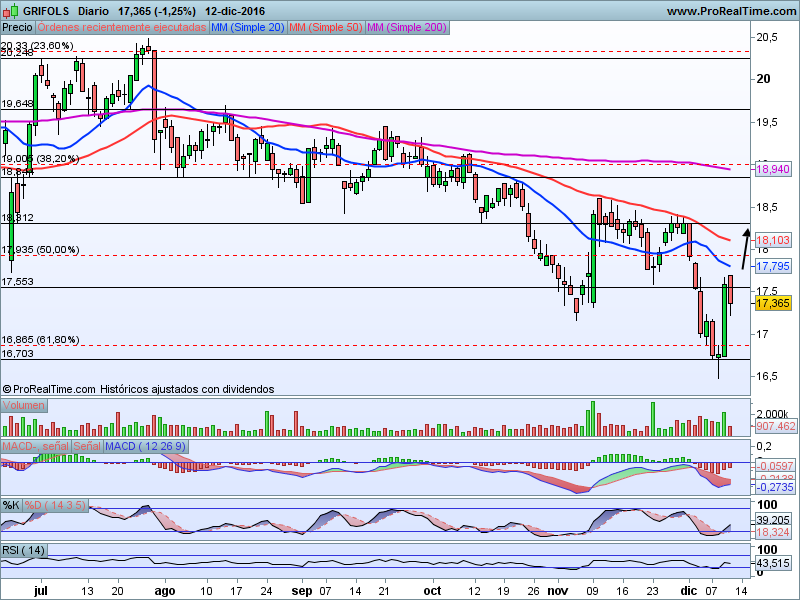Select the Volumen panel label
This screenshot has height=600, width=800.
pyautogui.click(x=23, y=406)
